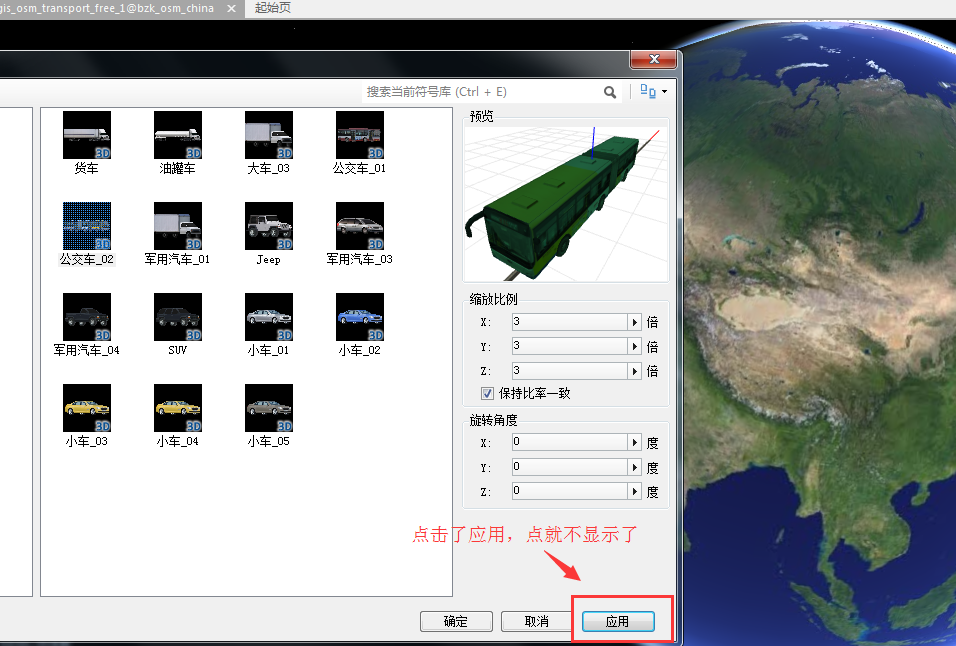Click the globe in the scene window
The image size is (956, 646).
[x=820, y=332]
